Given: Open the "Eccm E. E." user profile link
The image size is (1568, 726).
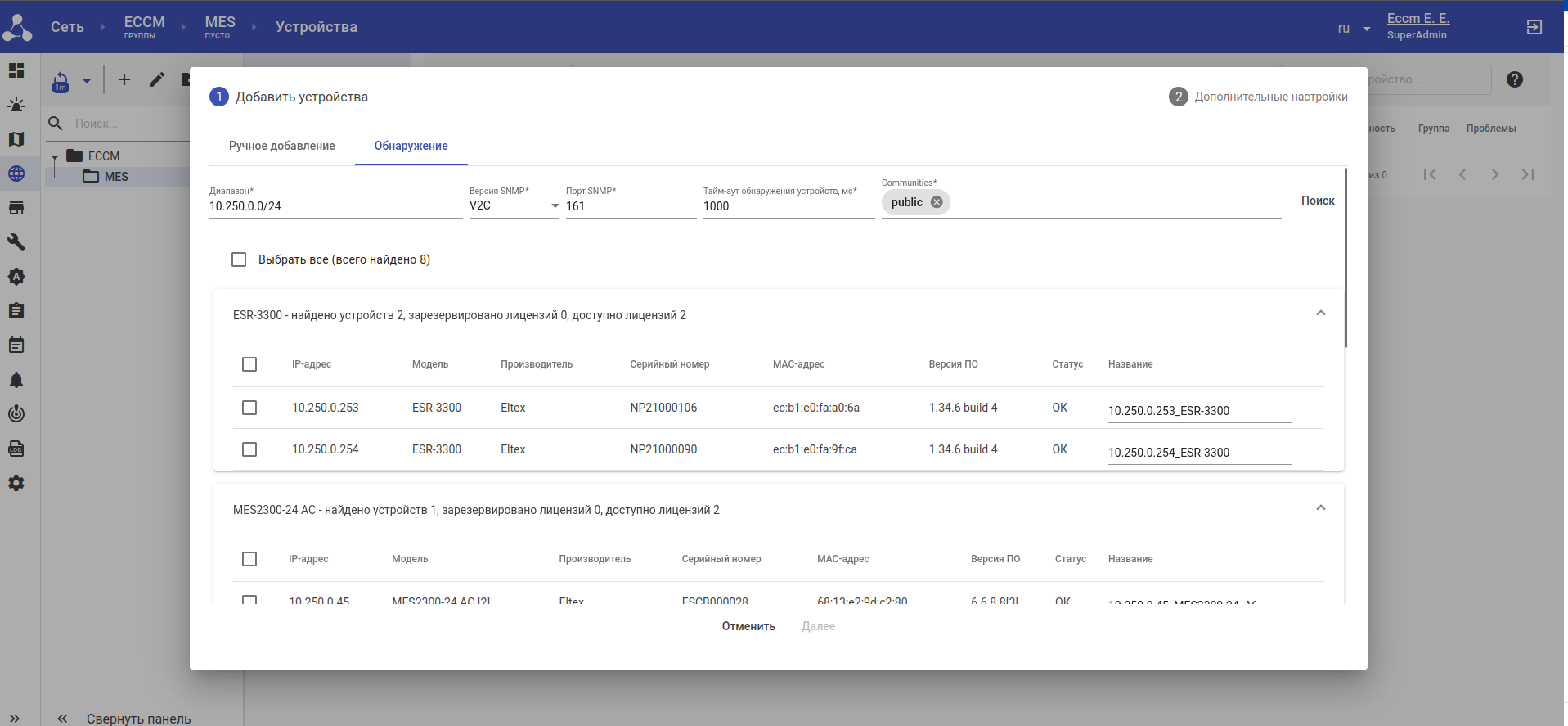Looking at the screenshot, I should tap(1418, 19).
